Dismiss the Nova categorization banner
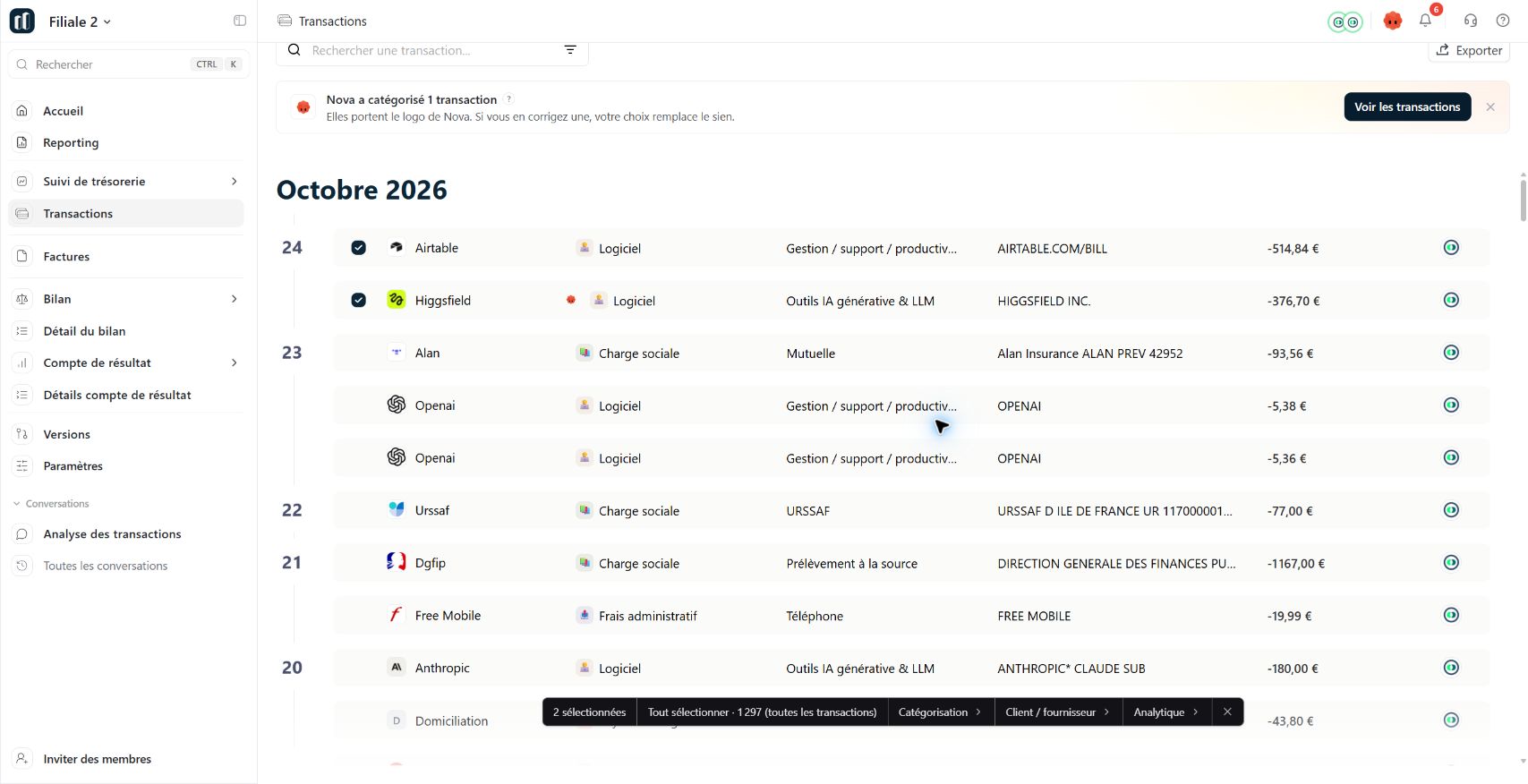 coord(1490,107)
